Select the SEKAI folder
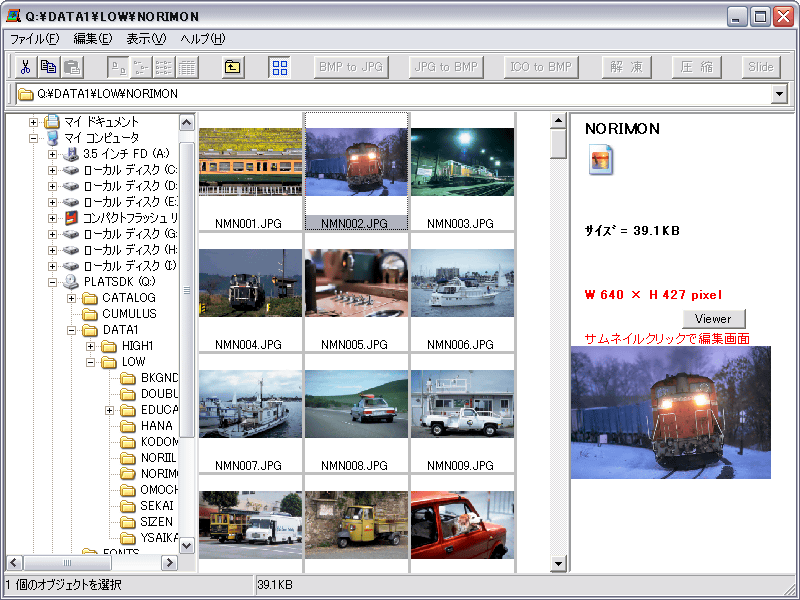800x600 pixels. click(x=147, y=506)
